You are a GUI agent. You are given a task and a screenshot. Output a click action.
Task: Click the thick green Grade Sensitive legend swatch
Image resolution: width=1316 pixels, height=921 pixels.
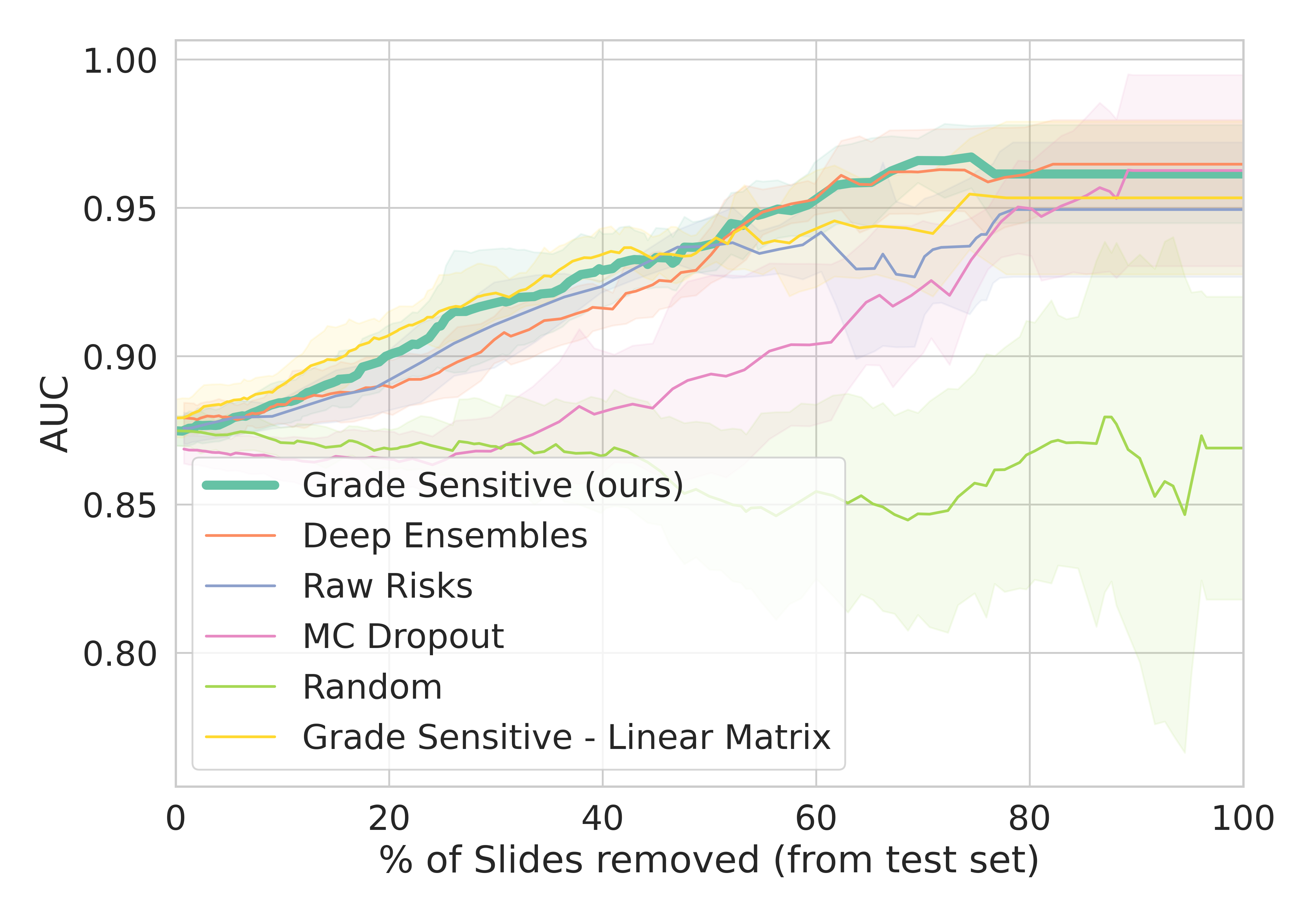241,485
